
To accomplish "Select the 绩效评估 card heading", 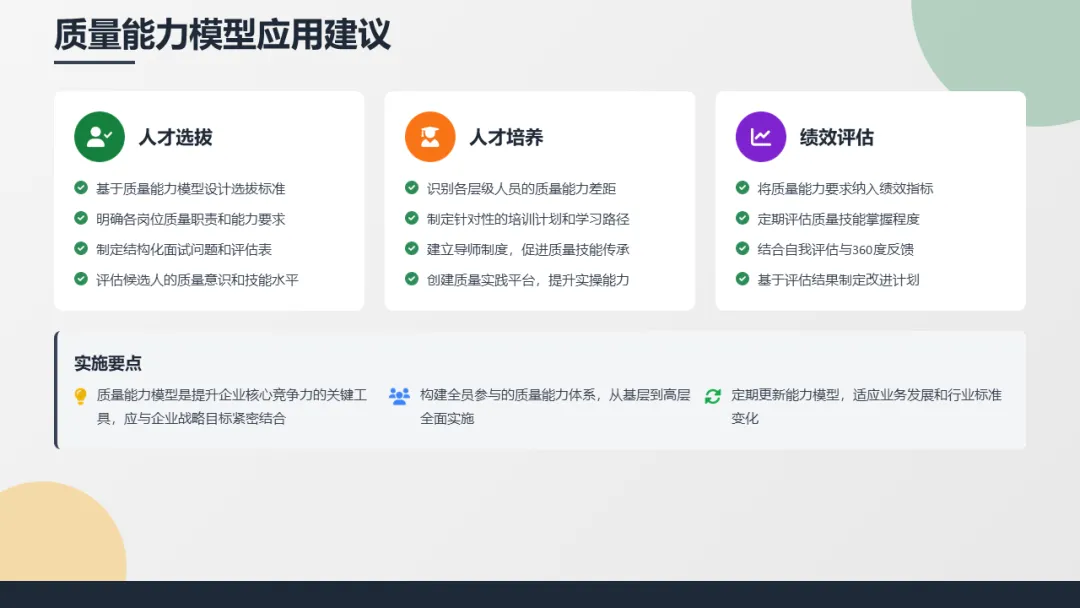I will 837,137.
